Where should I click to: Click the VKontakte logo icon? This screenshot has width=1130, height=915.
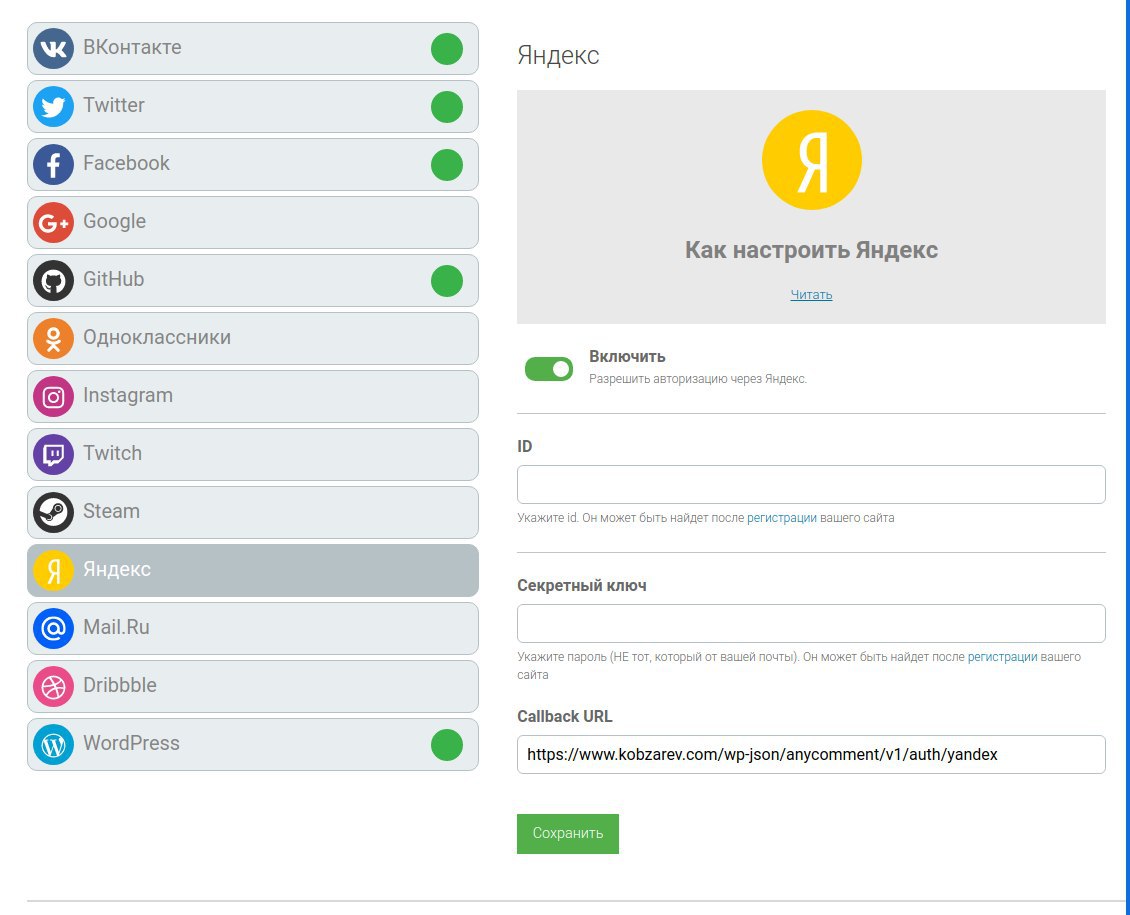(x=53, y=48)
